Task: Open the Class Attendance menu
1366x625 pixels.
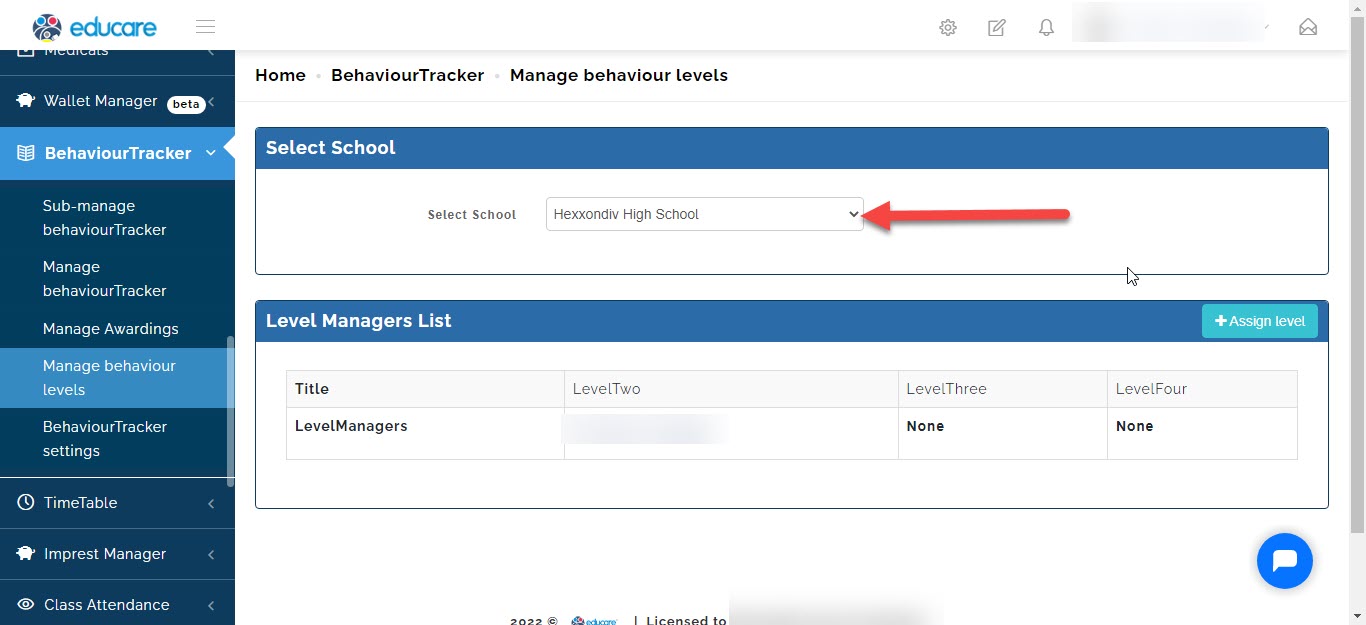Action: (117, 605)
